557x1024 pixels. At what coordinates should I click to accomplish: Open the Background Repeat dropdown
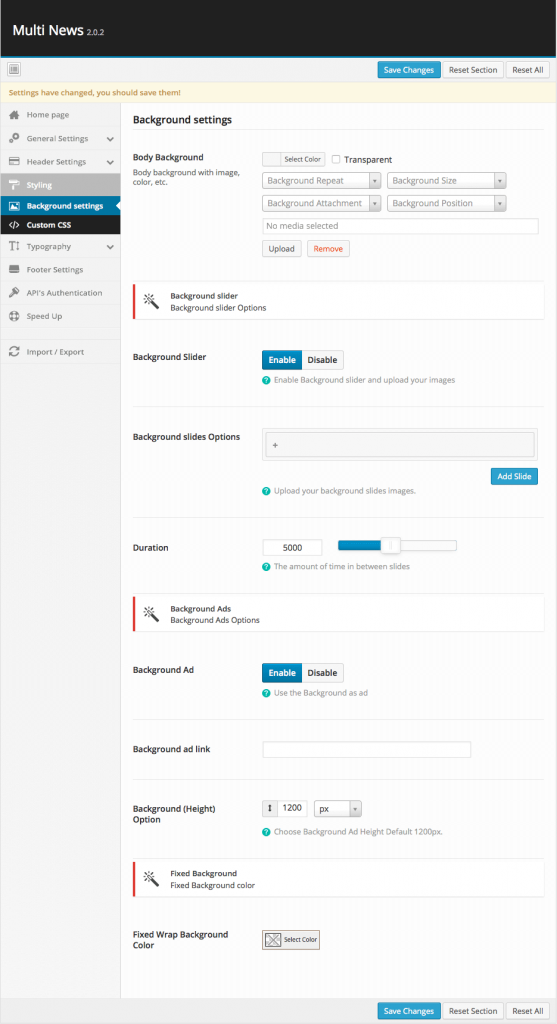point(321,181)
